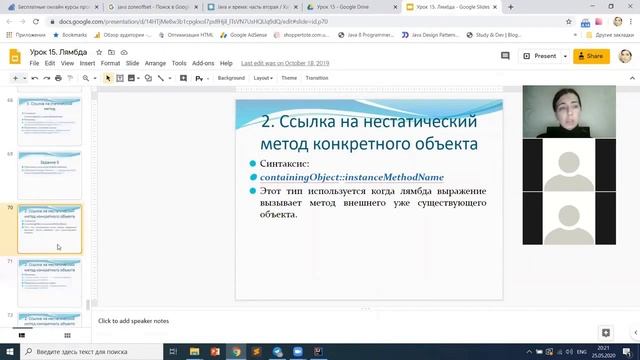Screen dimensions: 640x360
Task: Select slide 71 thumbnail
Action: coord(49,282)
